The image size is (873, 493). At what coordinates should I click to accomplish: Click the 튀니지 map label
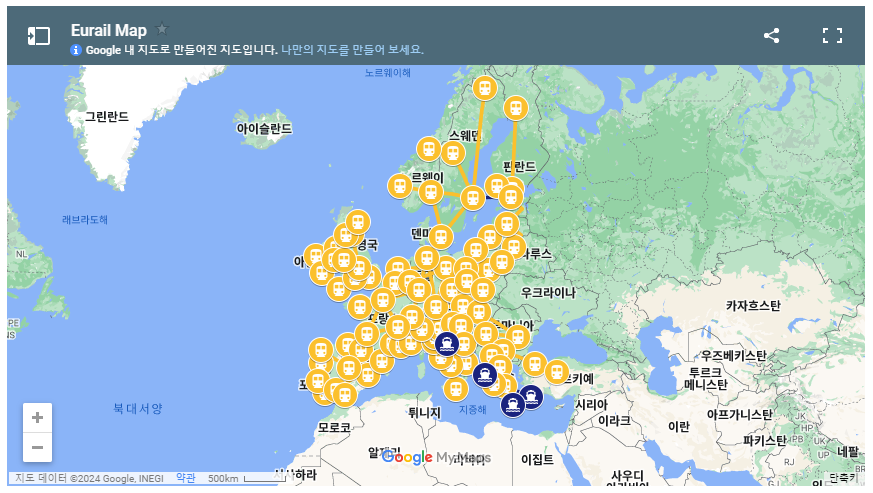pyautogui.click(x=424, y=413)
